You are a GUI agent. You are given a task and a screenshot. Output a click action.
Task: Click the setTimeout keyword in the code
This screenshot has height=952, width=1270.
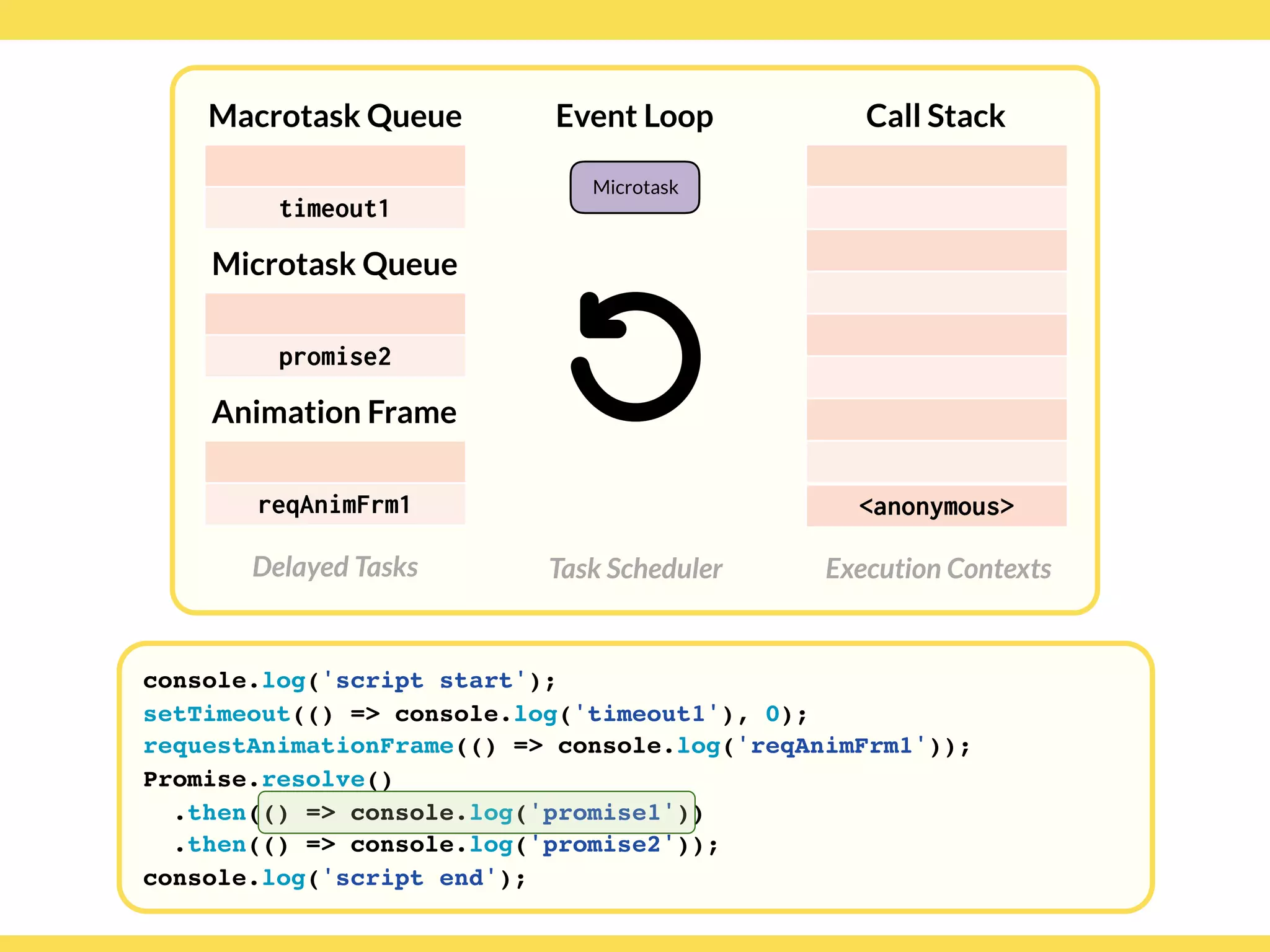coord(217,714)
